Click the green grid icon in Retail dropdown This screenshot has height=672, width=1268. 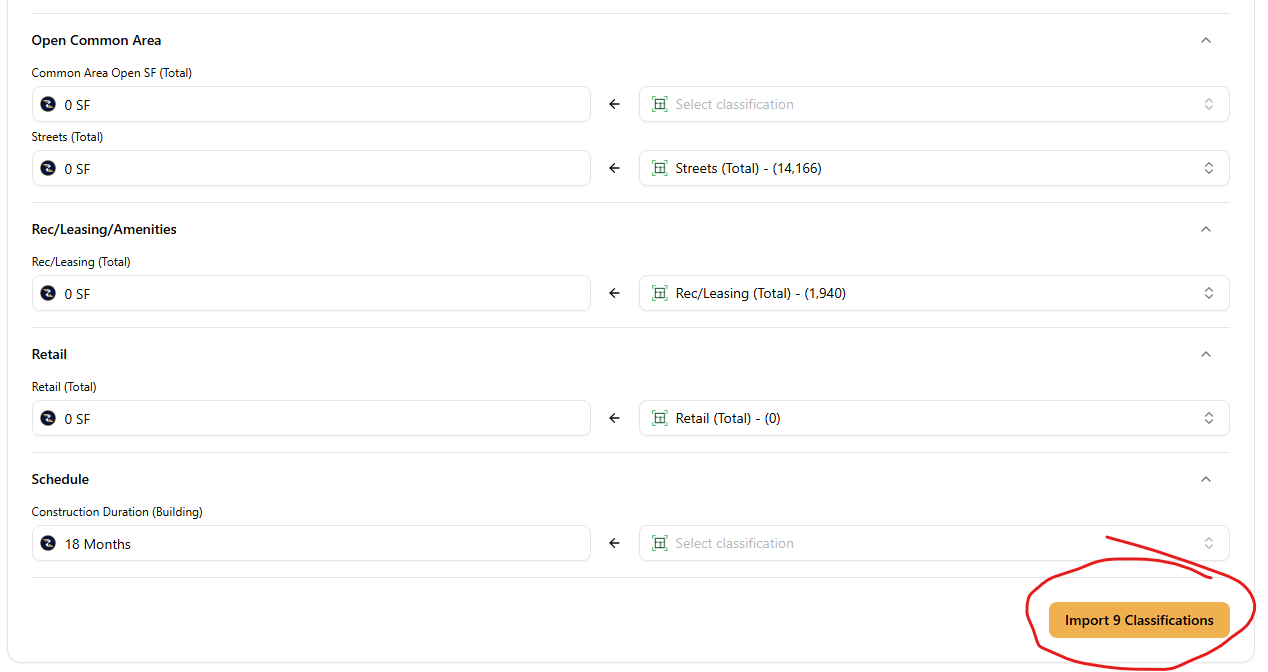659,418
